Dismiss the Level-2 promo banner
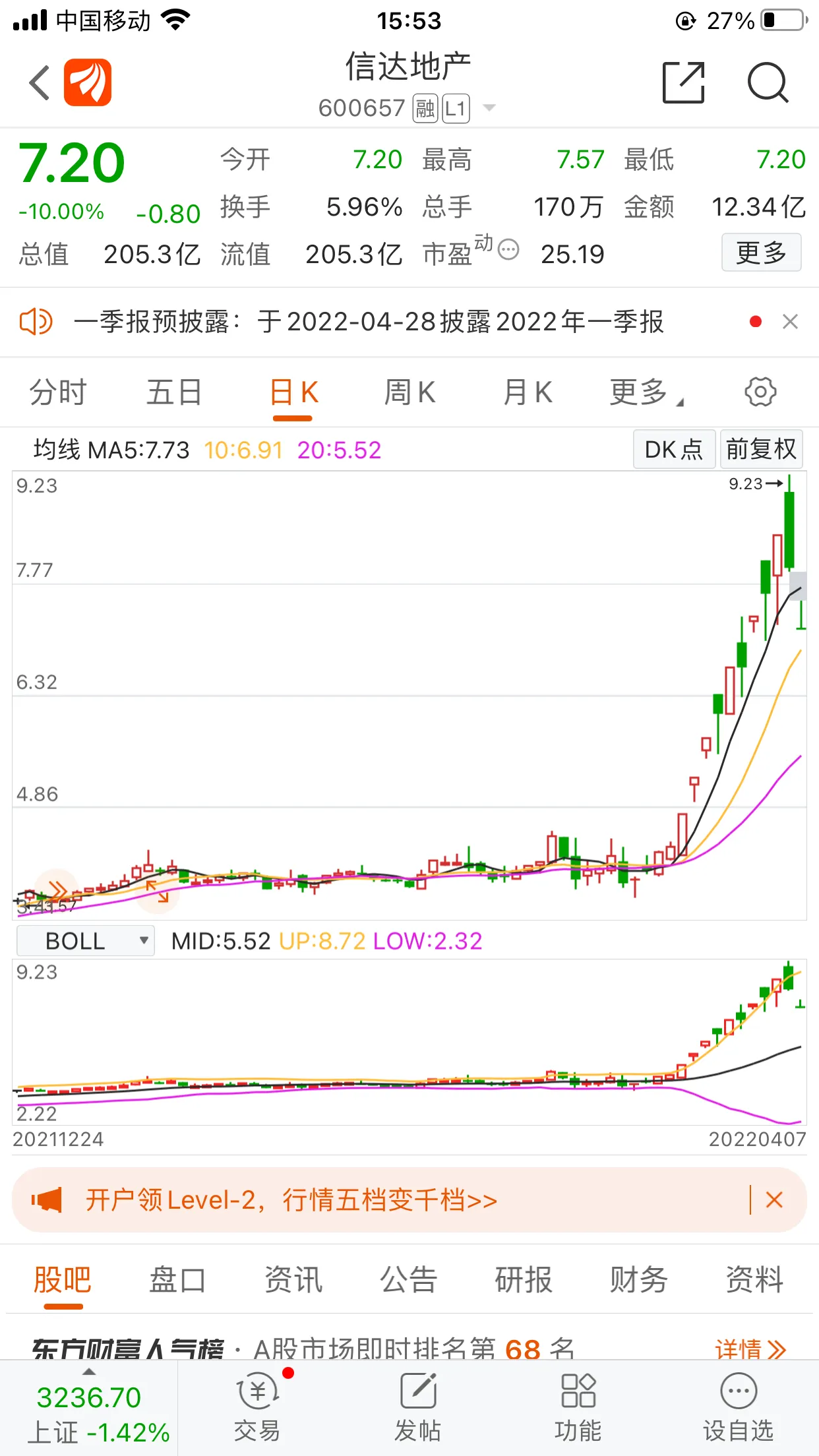Viewport: 819px width, 1456px height. point(774,1199)
